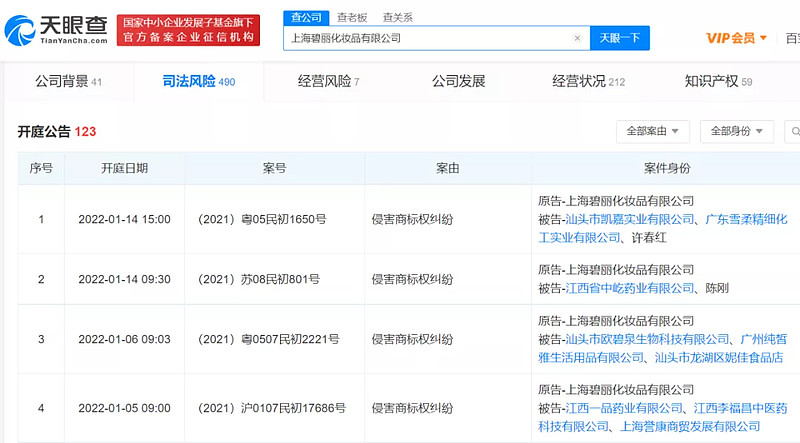The image size is (800, 443).
Task: Click the 天眼一下 search button
Action: pos(619,38)
